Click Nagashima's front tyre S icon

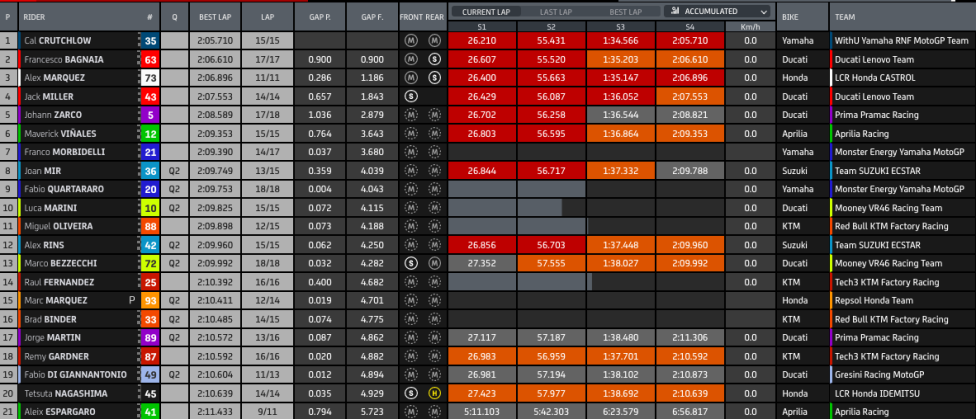[x=411, y=393]
